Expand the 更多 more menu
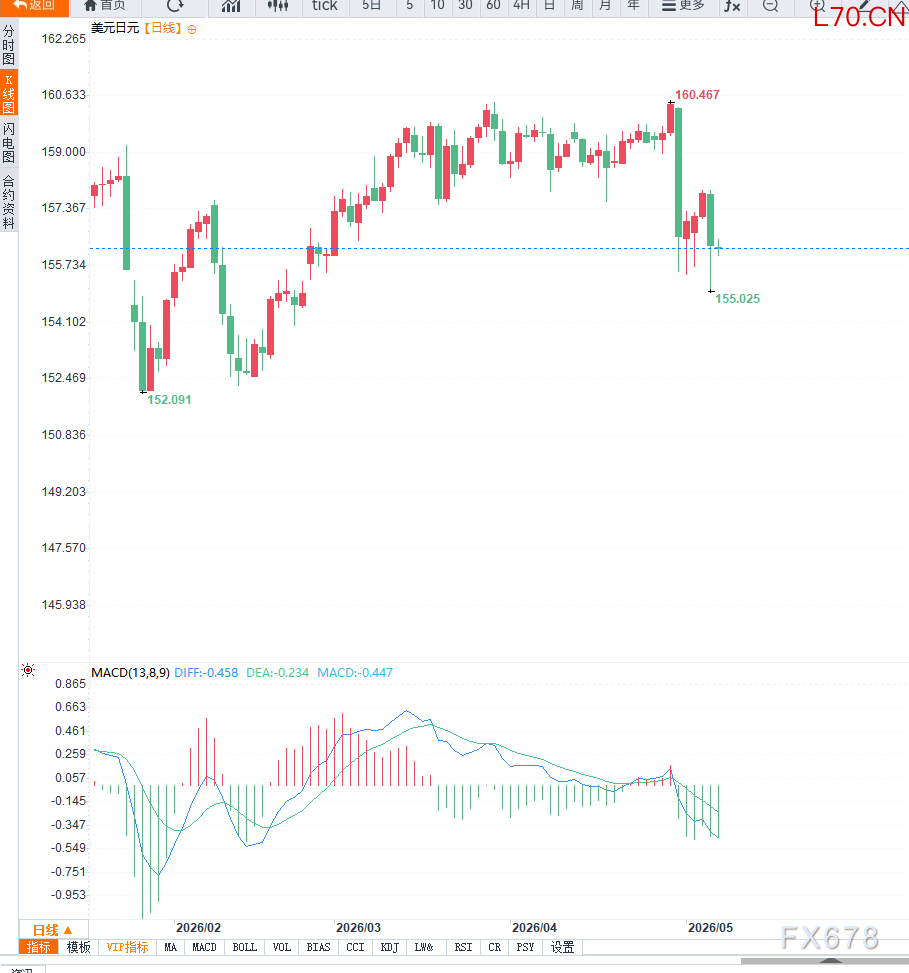Image resolution: width=909 pixels, height=973 pixels. coord(683,6)
